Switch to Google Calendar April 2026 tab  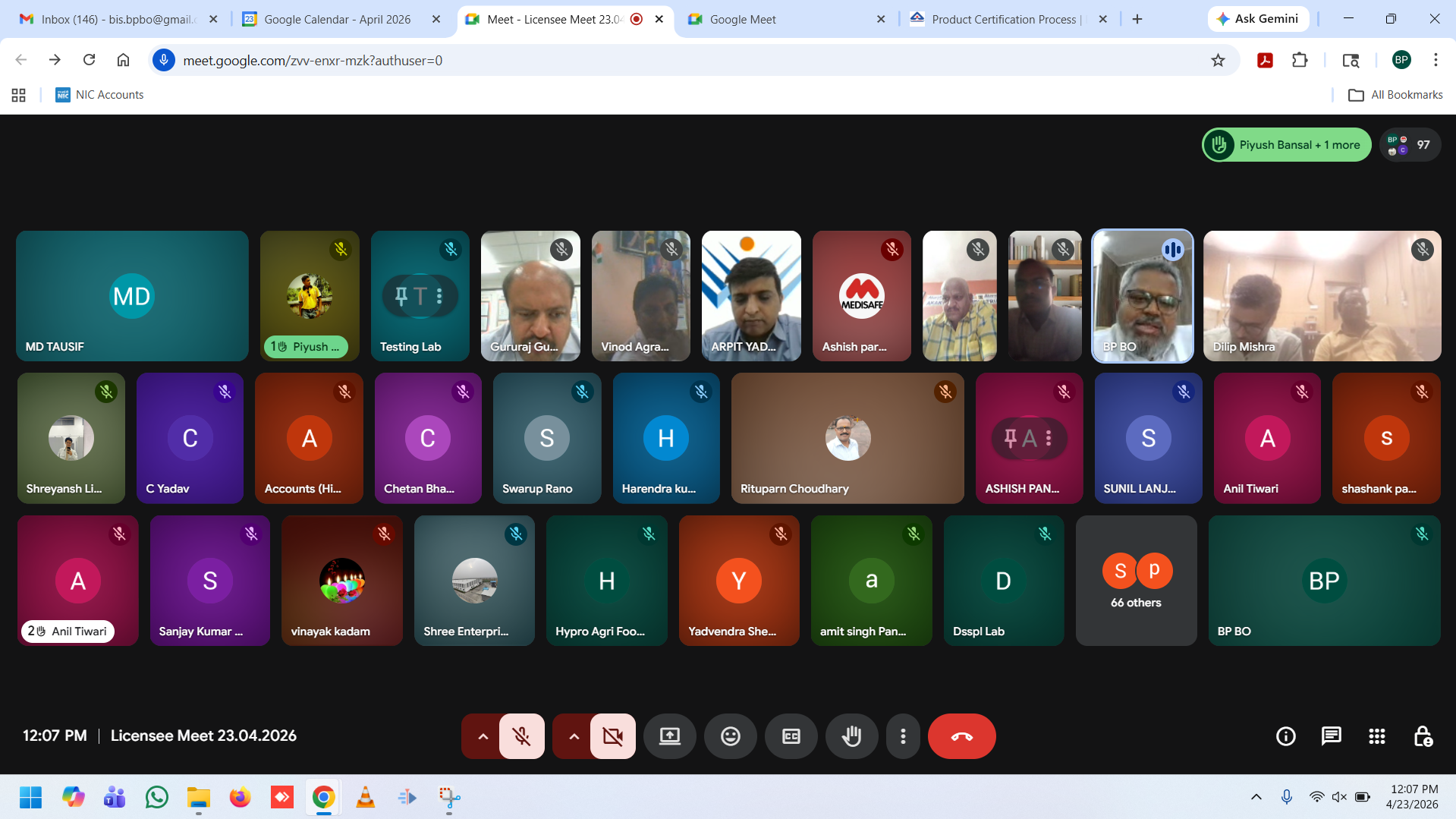point(337,19)
